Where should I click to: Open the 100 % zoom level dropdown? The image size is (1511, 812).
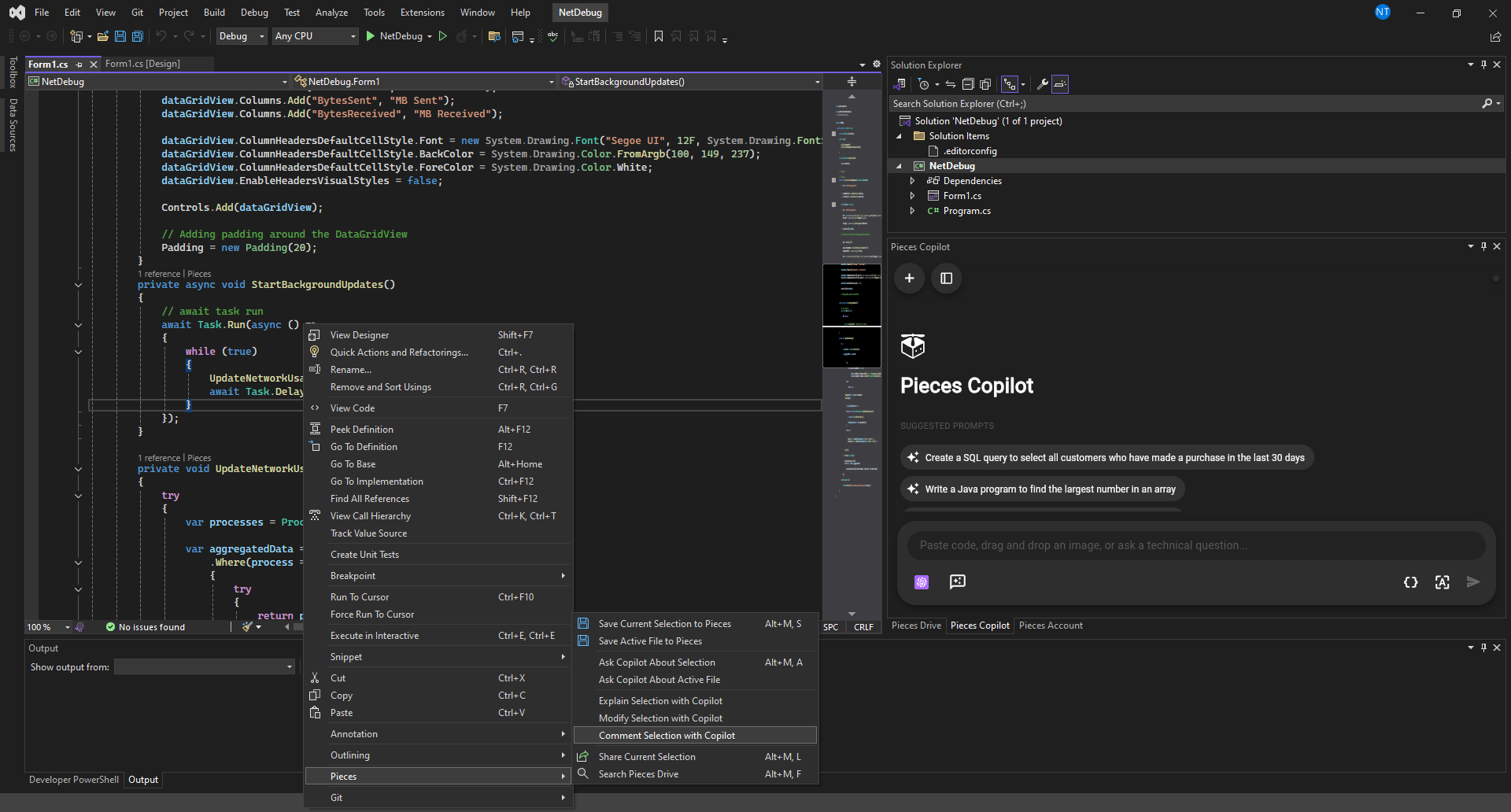[68, 627]
